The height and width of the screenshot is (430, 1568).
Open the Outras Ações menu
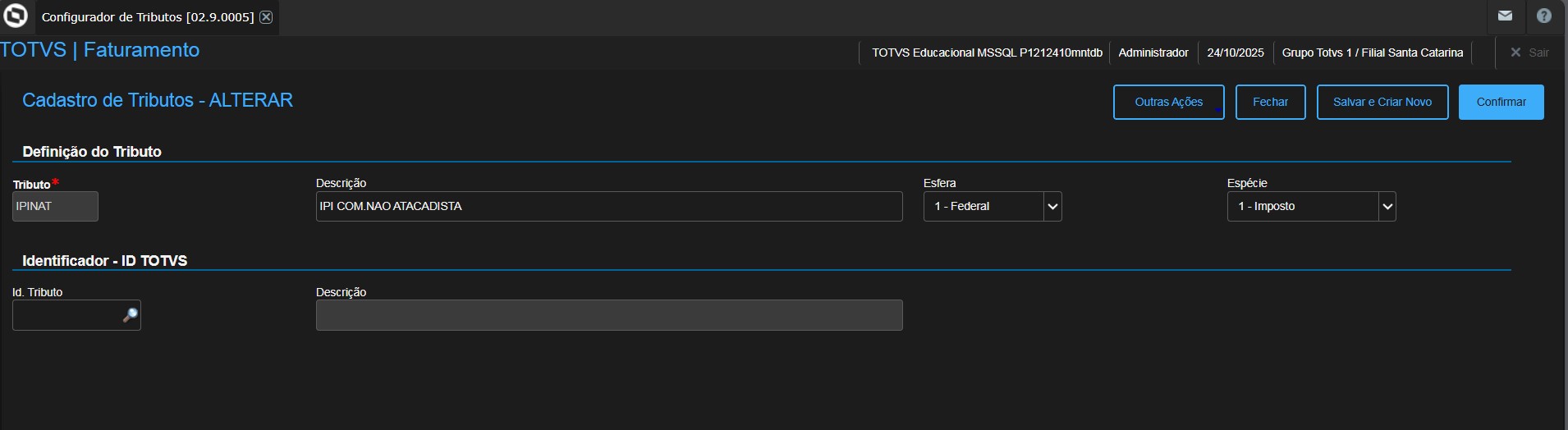[x=1168, y=103]
